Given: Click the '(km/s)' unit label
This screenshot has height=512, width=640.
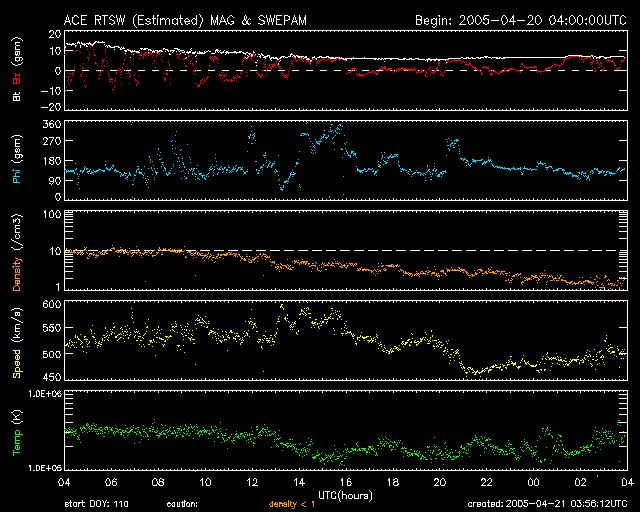Looking at the screenshot, I should point(17,325).
